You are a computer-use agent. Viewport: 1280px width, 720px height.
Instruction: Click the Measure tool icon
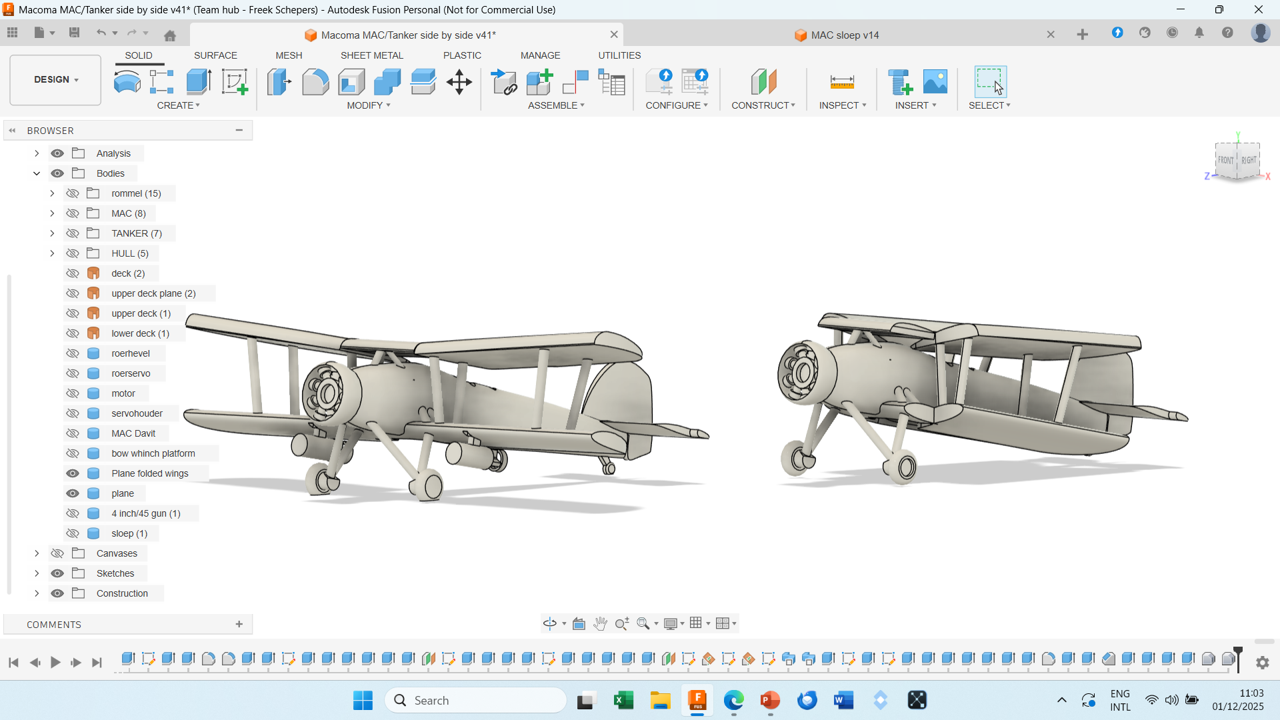tap(842, 81)
